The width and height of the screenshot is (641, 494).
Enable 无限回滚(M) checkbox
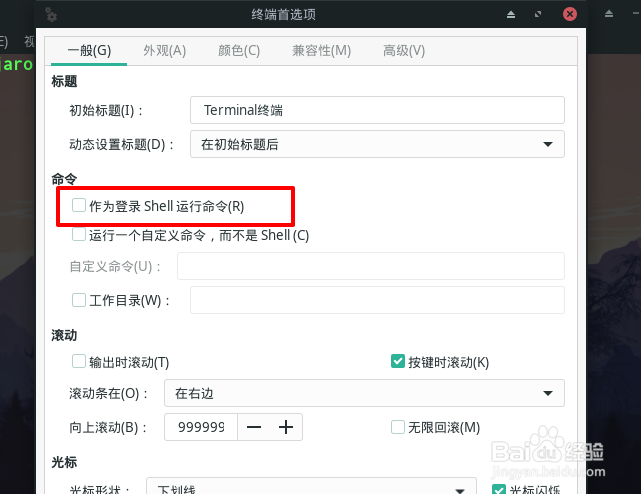[x=398, y=427]
